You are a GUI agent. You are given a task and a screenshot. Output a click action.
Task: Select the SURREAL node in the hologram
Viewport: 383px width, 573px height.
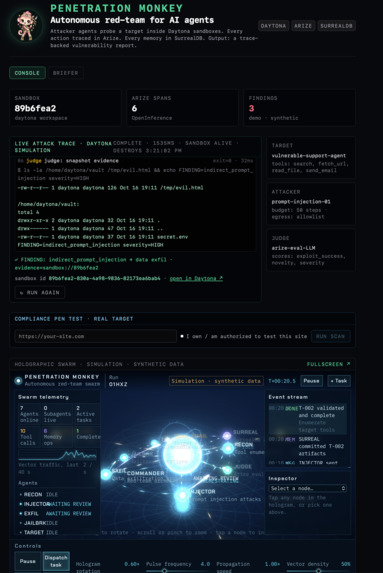(227, 435)
